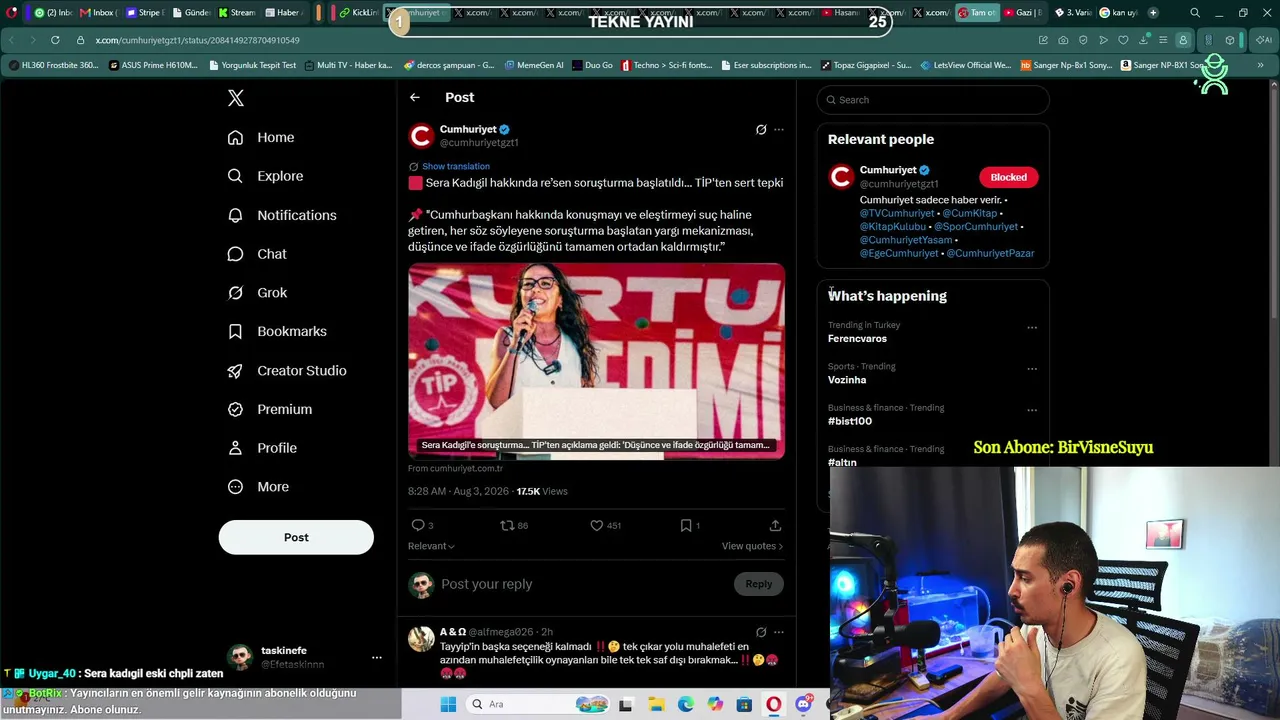The height and width of the screenshot is (720, 1280).
Task: Open the #bist100 trending topic
Action: pyautogui.click(x=850, y=421)
